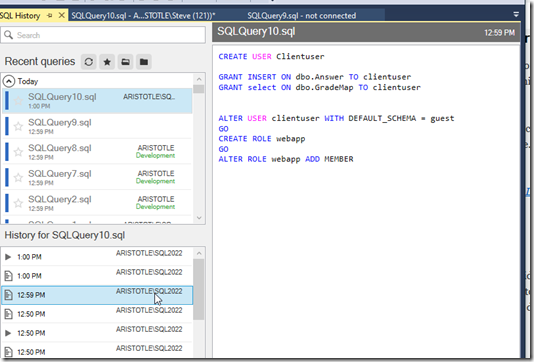
Task: Star SQLQuery10.sql as favorite
Action: point(18,101)
